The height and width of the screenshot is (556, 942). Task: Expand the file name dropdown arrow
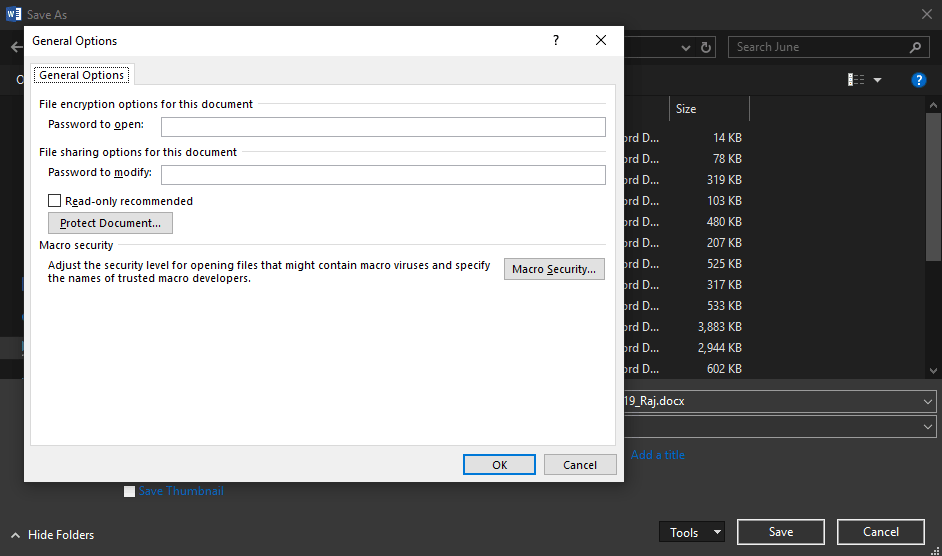928,401
